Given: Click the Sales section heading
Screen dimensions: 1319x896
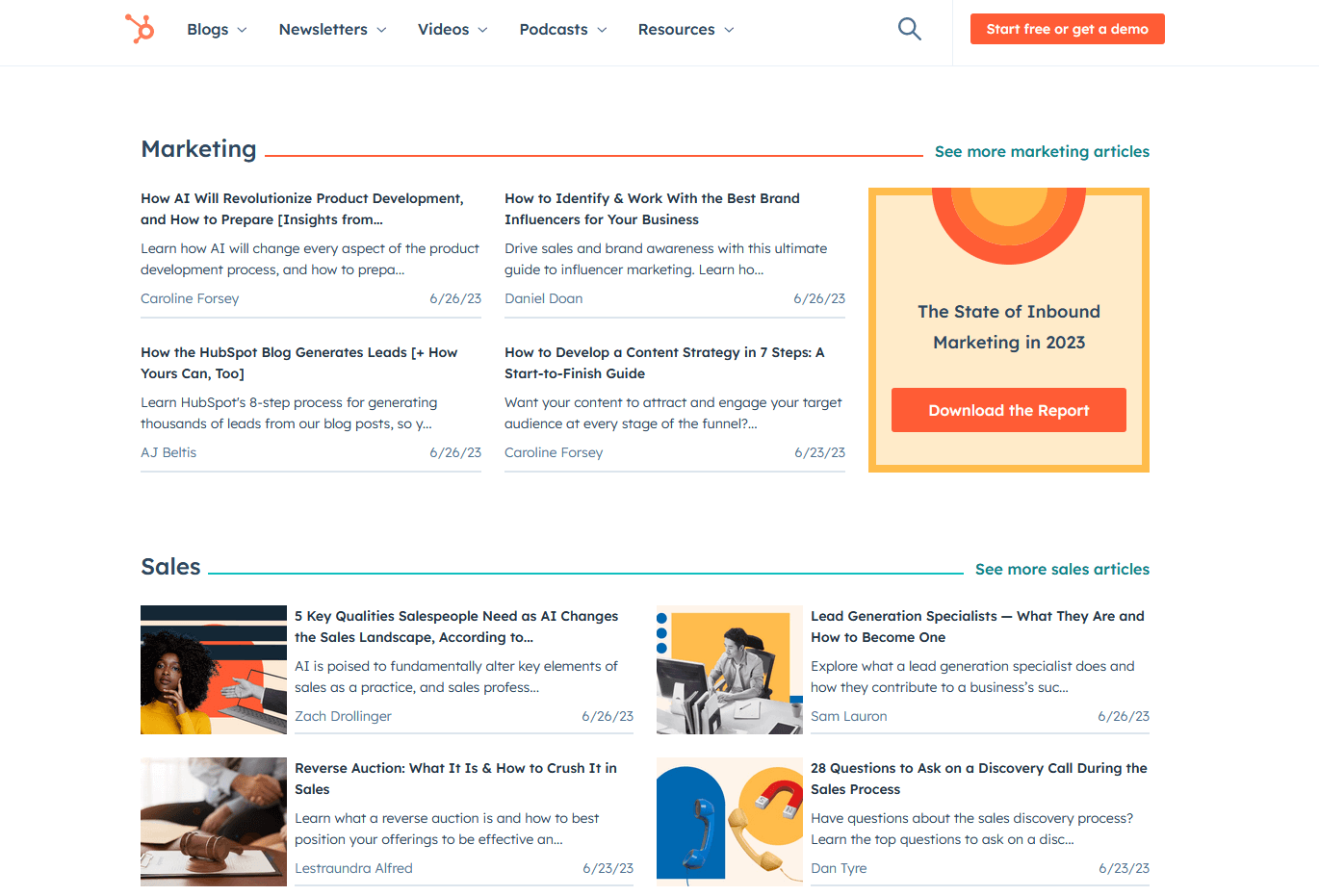Looking at the screenshot, I should (x=170, y=567).
